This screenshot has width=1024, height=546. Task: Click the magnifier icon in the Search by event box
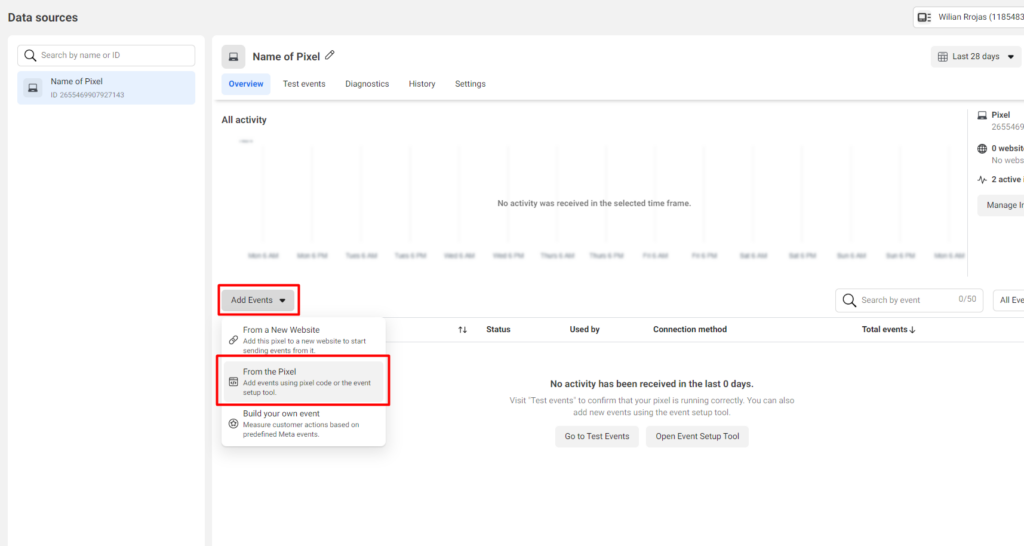point(849,300)
